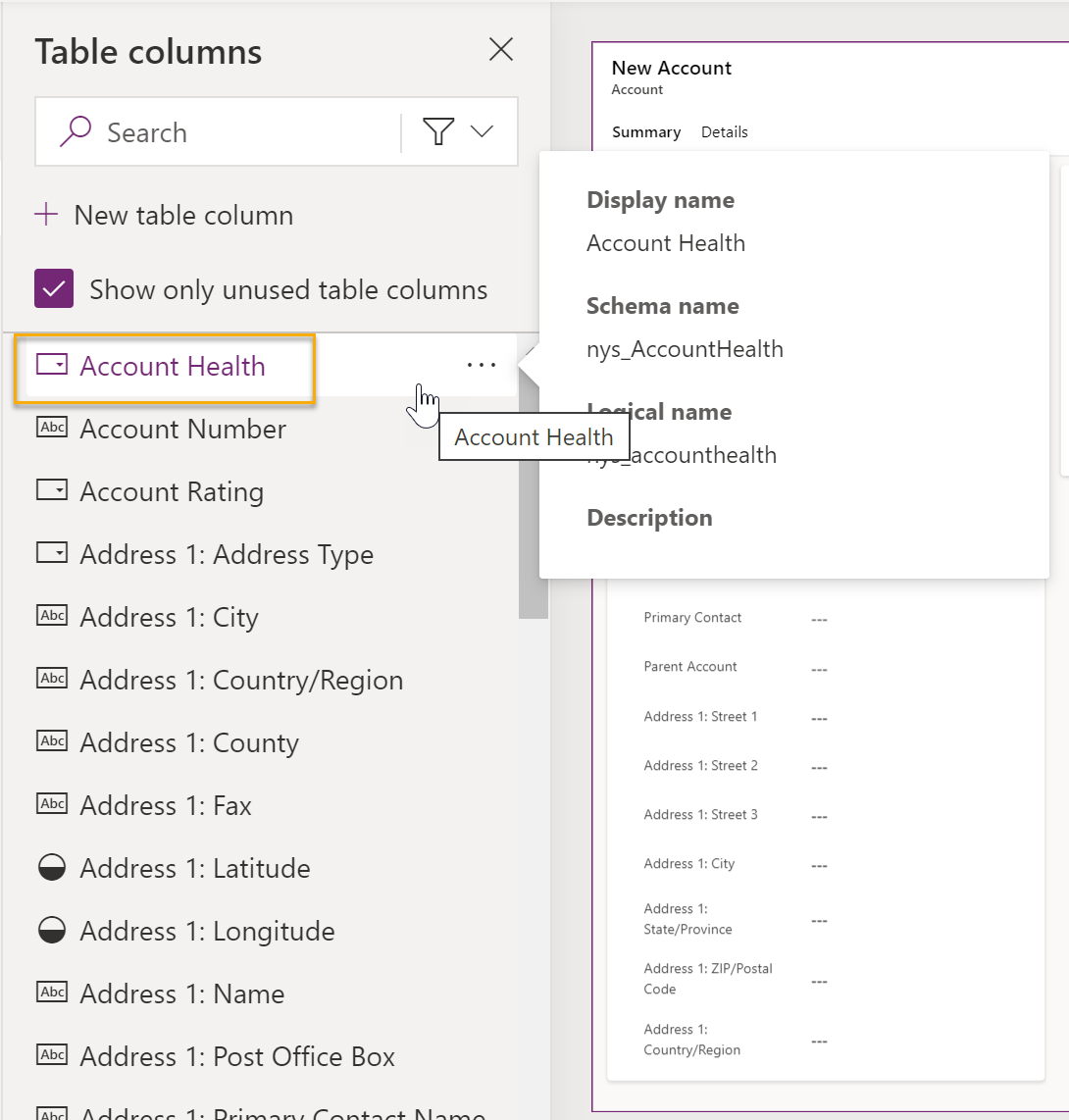Close the Table columns panel
1069x1120 pixels.
[x=501, y=49]
